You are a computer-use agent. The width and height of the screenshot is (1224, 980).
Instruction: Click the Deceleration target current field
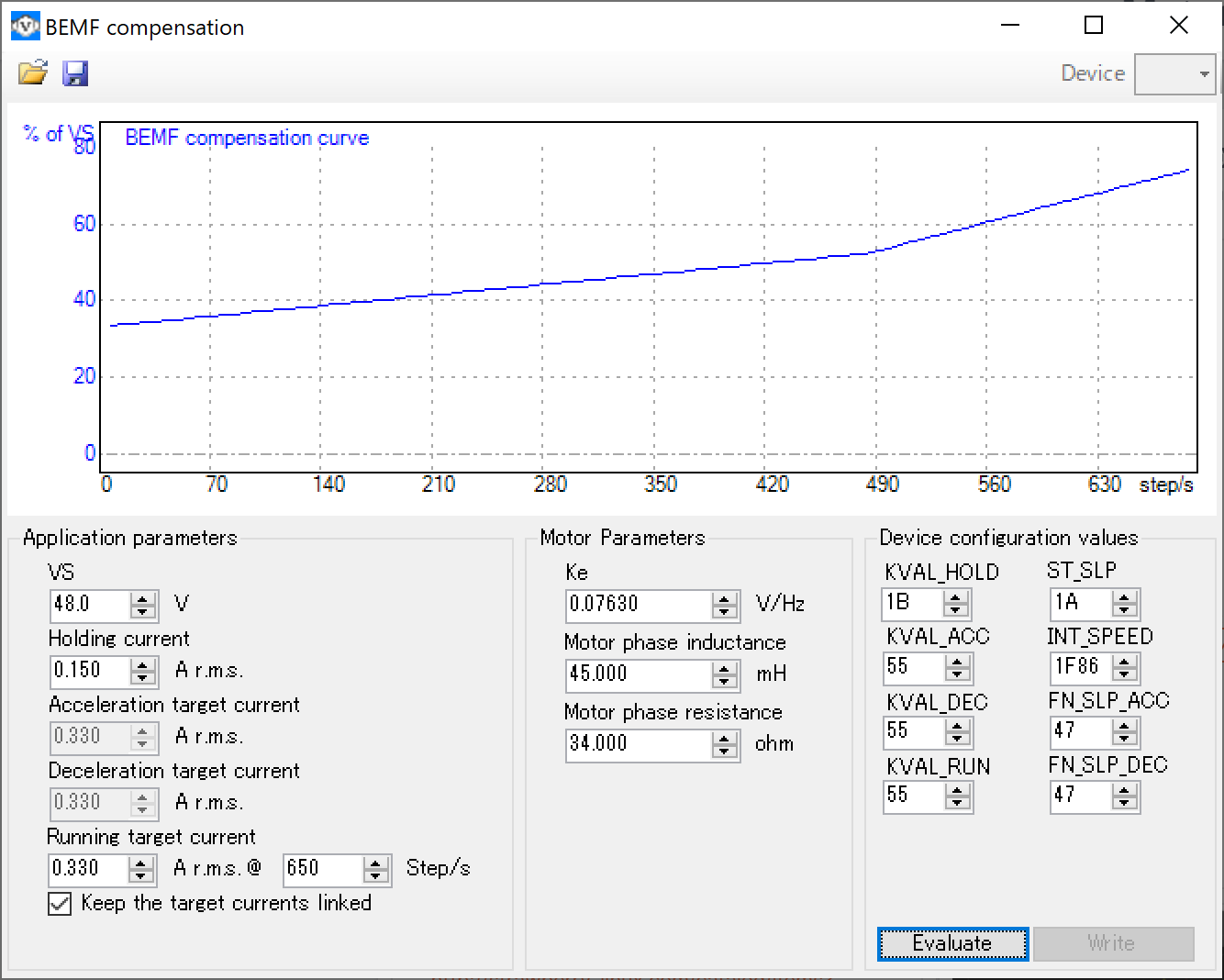click(90, 803)
